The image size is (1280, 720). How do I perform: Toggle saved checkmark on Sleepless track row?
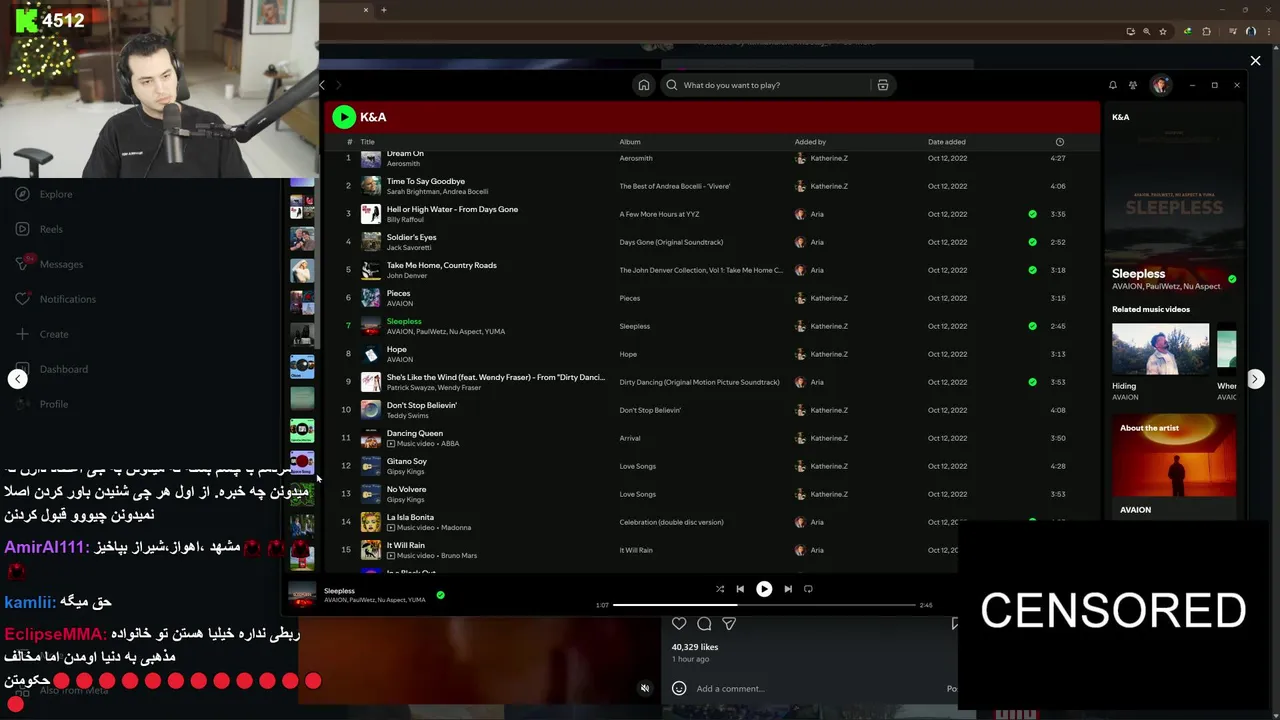pos(1032,326)
